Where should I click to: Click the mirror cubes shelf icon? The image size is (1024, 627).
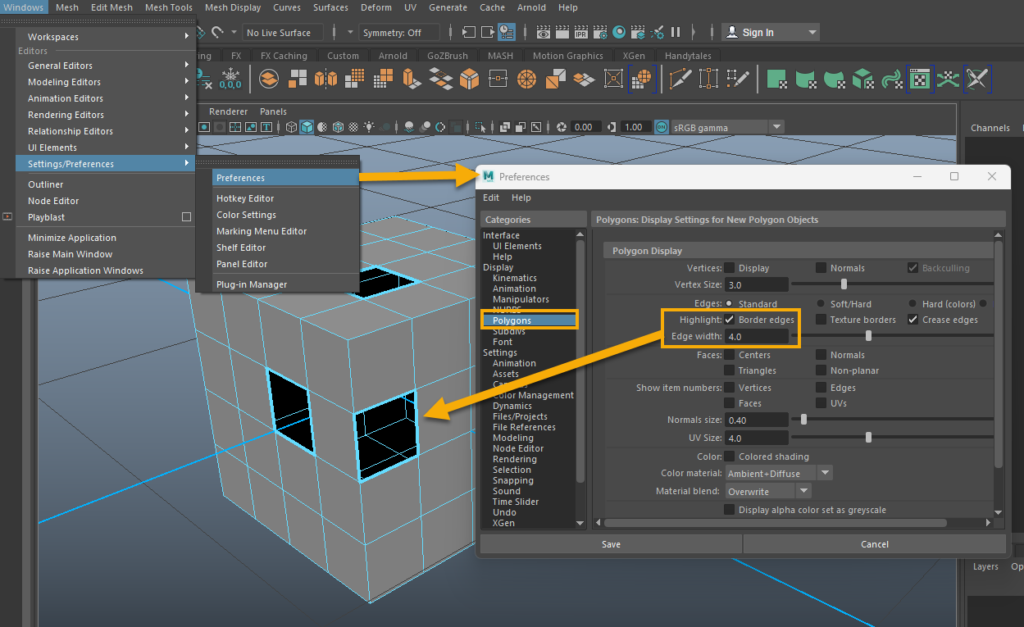coord(325,79)
